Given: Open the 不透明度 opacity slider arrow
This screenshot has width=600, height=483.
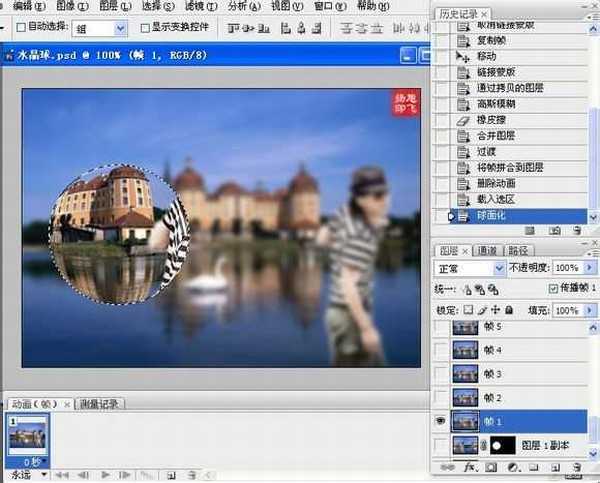Looking at the screenshot, I should click(588, 269).
